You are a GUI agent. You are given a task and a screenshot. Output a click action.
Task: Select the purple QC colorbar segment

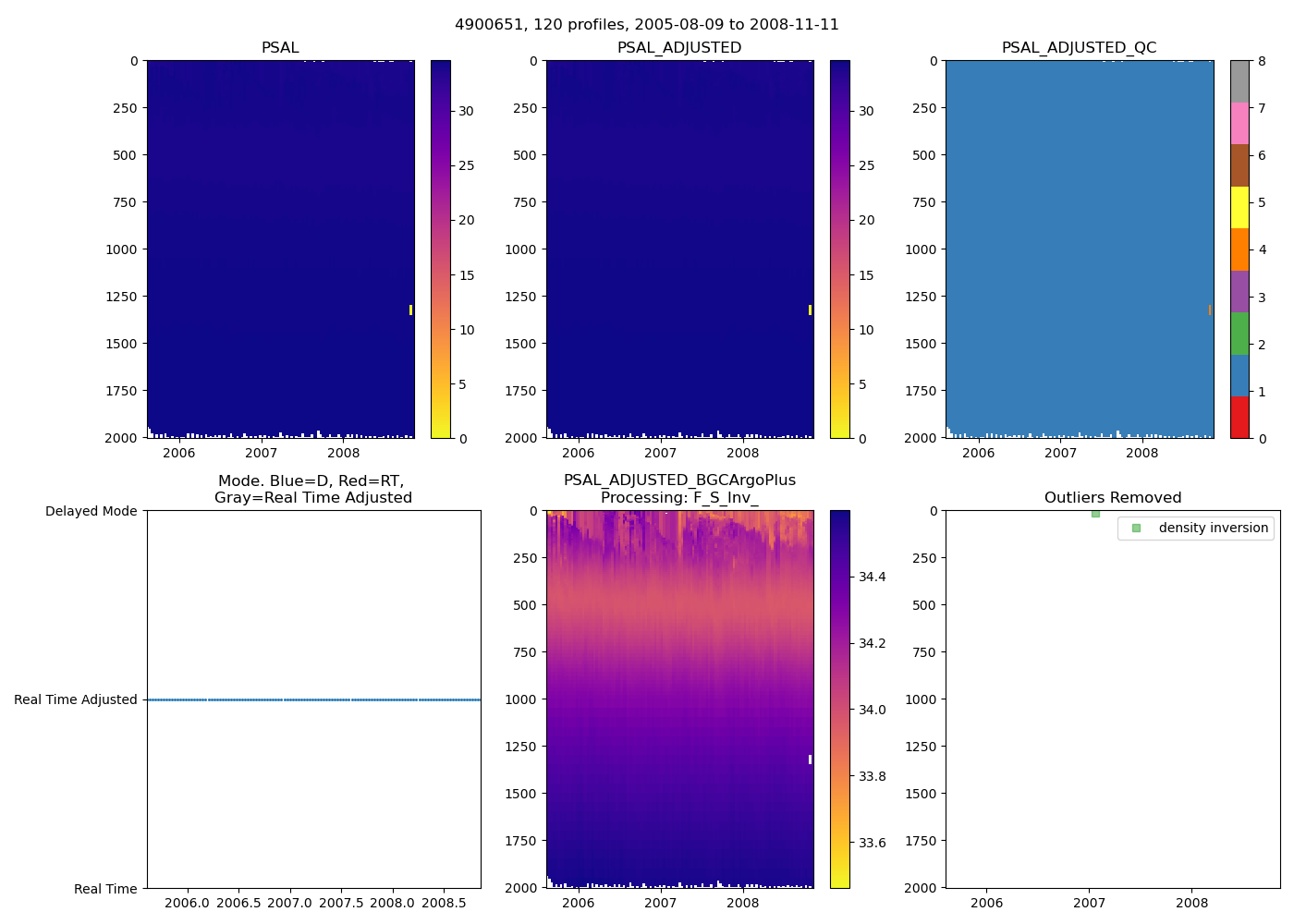1239,291
